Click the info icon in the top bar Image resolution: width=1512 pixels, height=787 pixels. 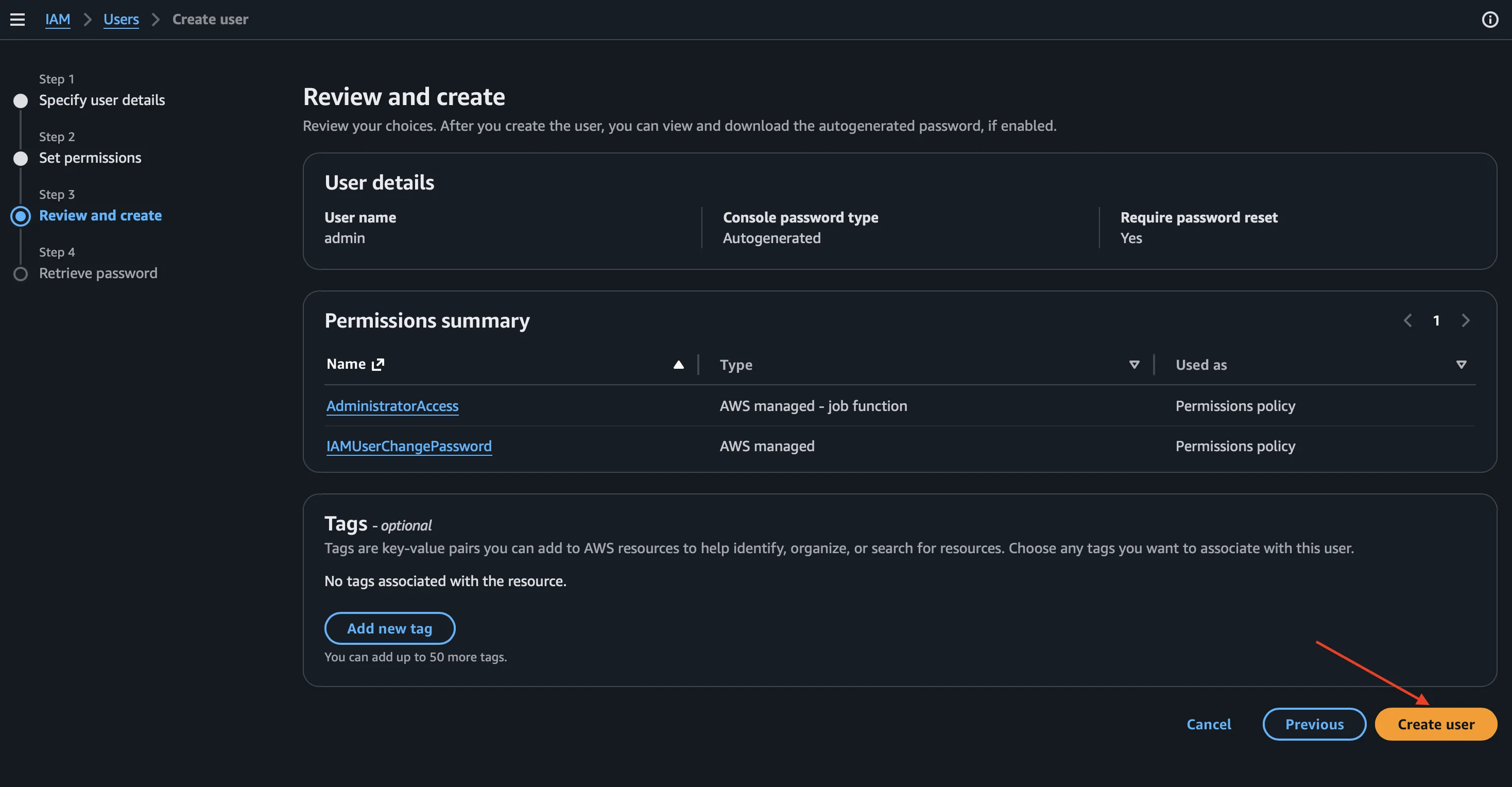(x=1490, y=19)
